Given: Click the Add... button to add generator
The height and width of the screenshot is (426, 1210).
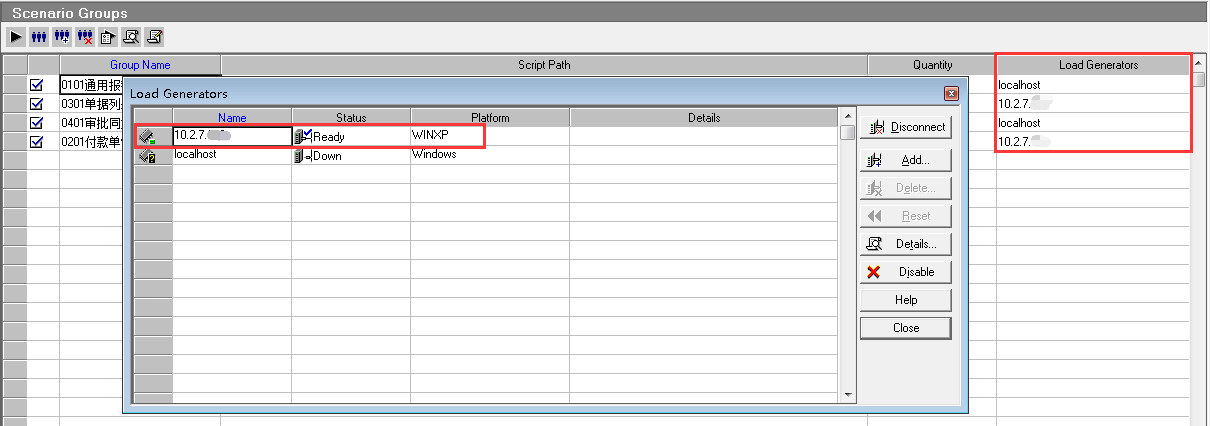Looking at the screenshot, I should [x=905, y=160].
